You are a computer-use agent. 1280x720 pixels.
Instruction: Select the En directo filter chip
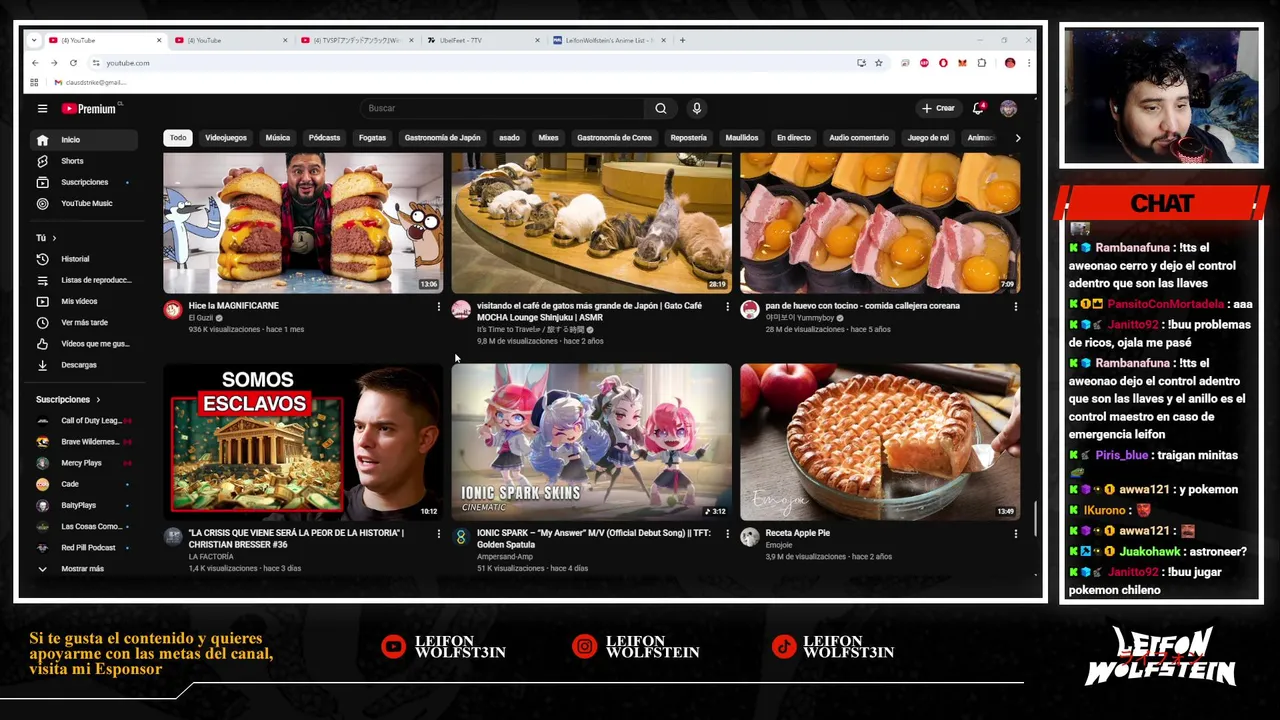click(x=793, y=138)
